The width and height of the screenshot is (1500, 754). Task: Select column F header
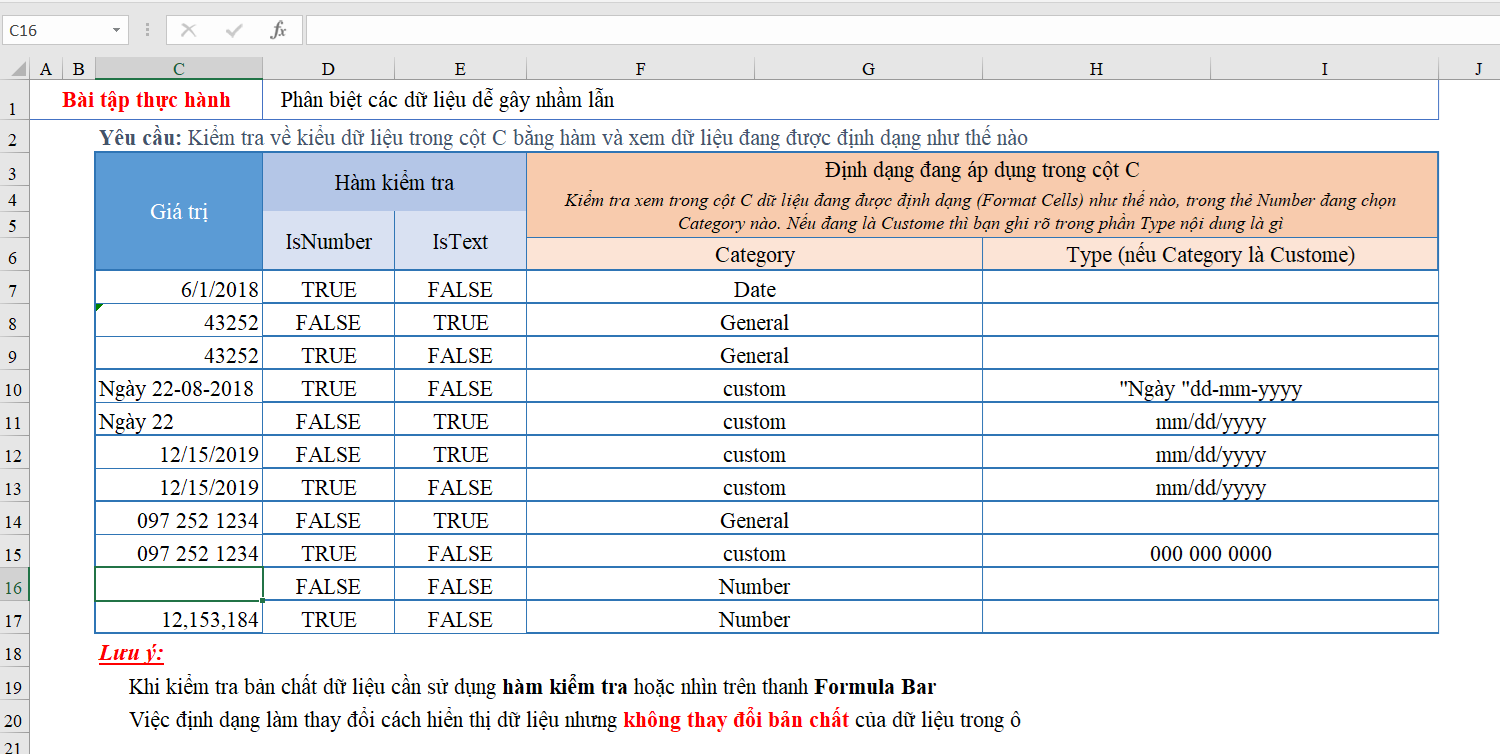(640, 69)
